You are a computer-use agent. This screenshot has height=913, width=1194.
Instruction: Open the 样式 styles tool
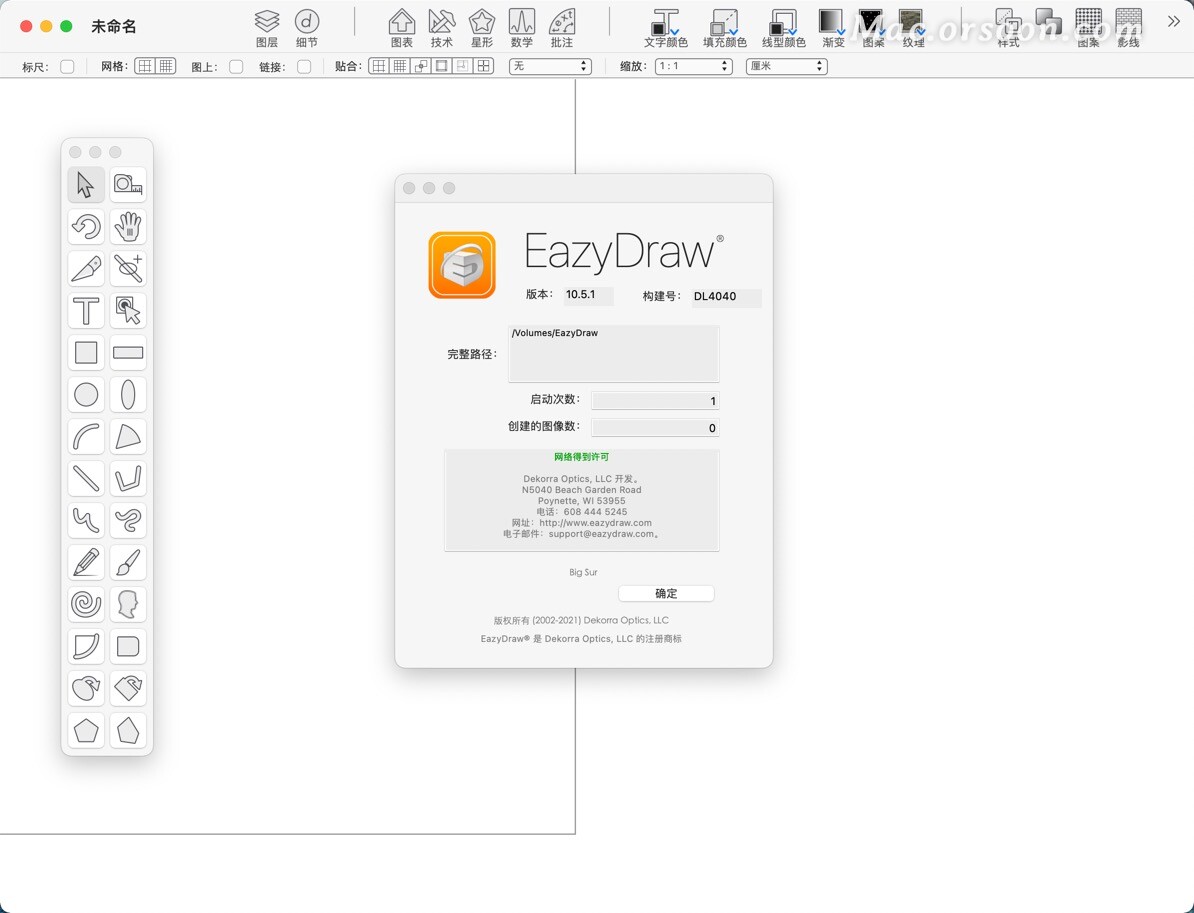[1008, 28]
